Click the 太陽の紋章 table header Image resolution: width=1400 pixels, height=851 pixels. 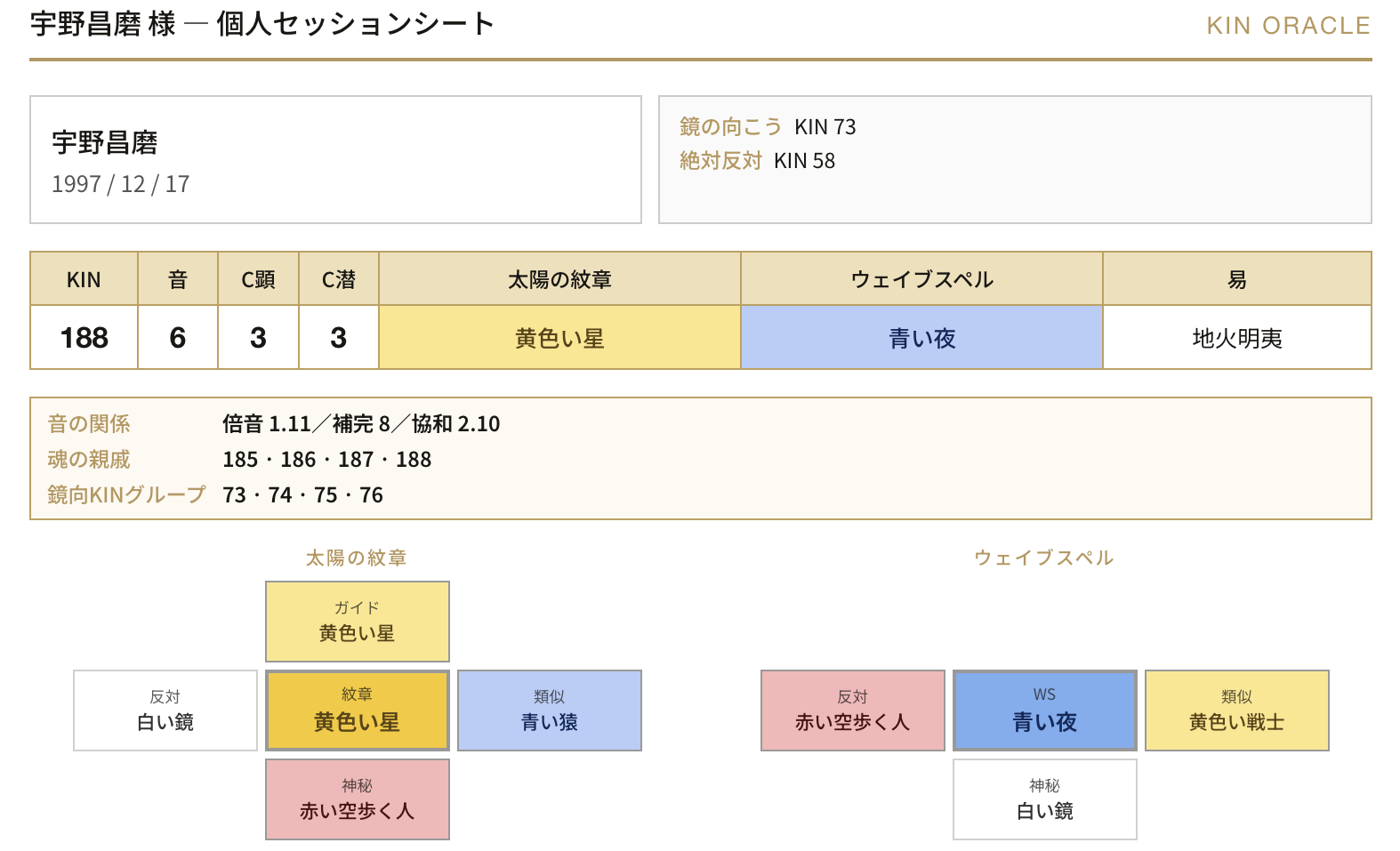click(560, 279)
